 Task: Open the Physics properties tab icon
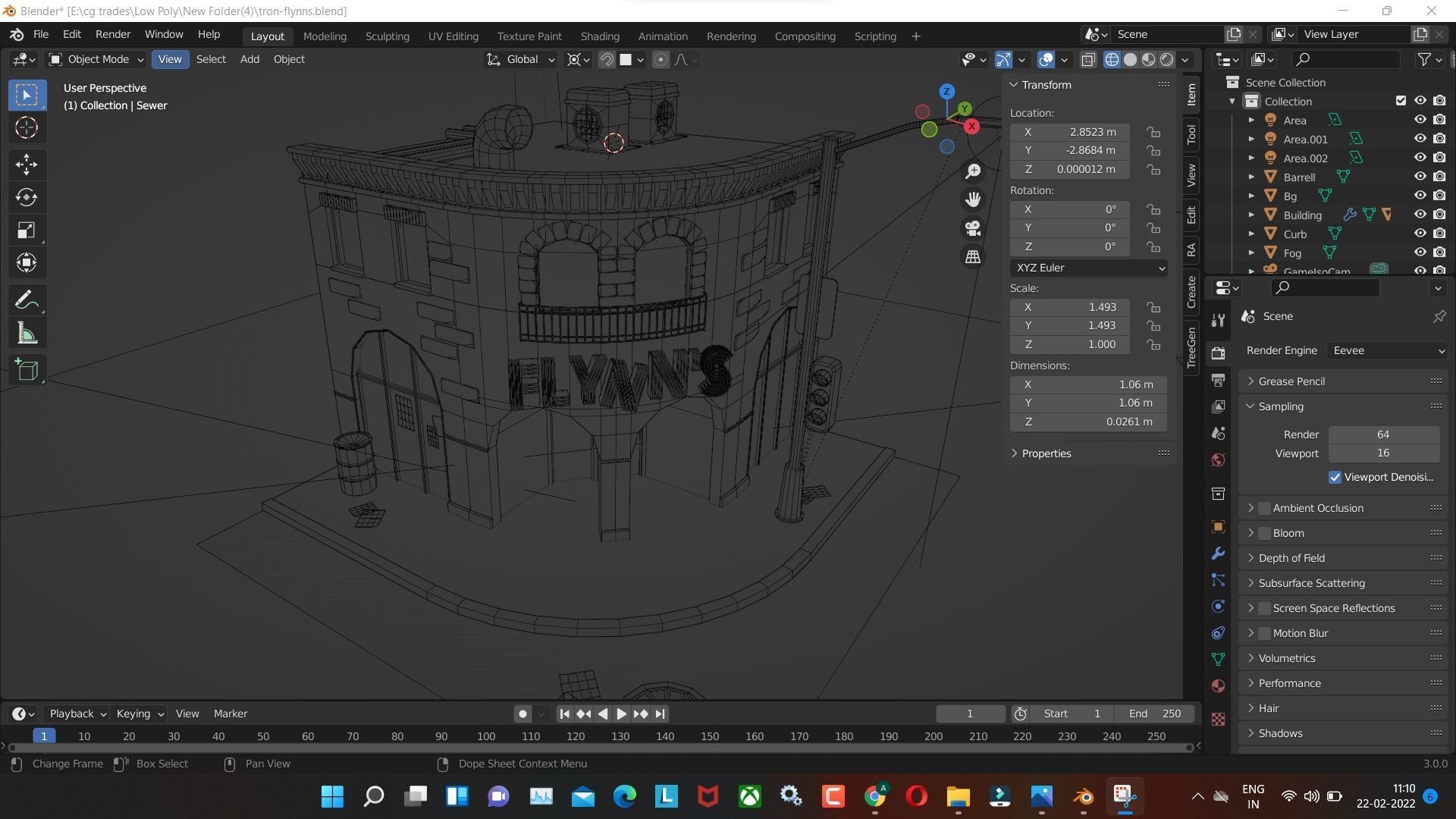tap(1218, 606)
